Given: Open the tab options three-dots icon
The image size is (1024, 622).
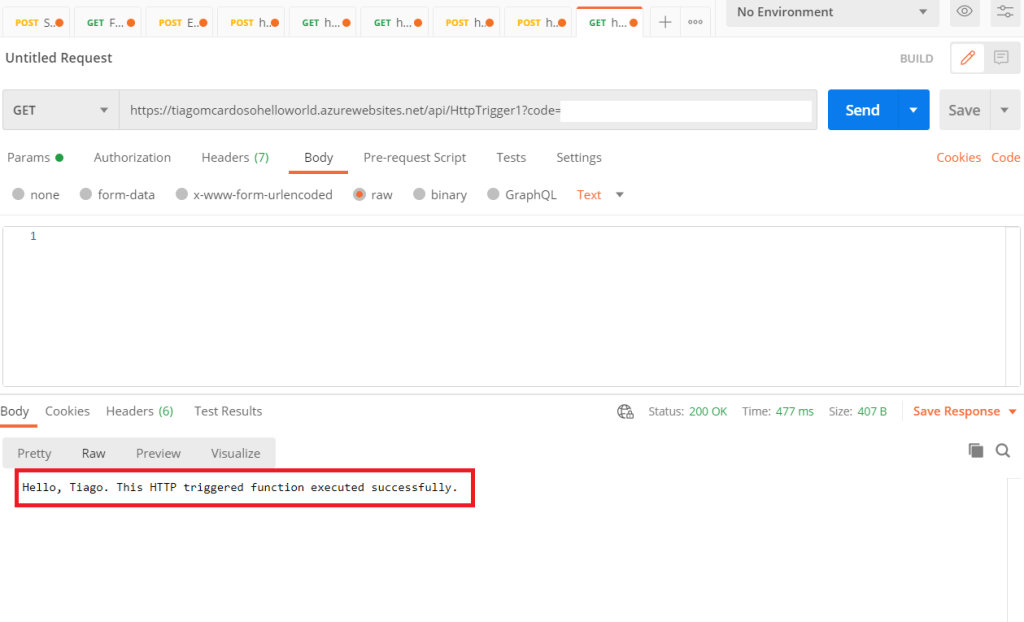Looking at the screenshot, I should click(x=695, y=22).
